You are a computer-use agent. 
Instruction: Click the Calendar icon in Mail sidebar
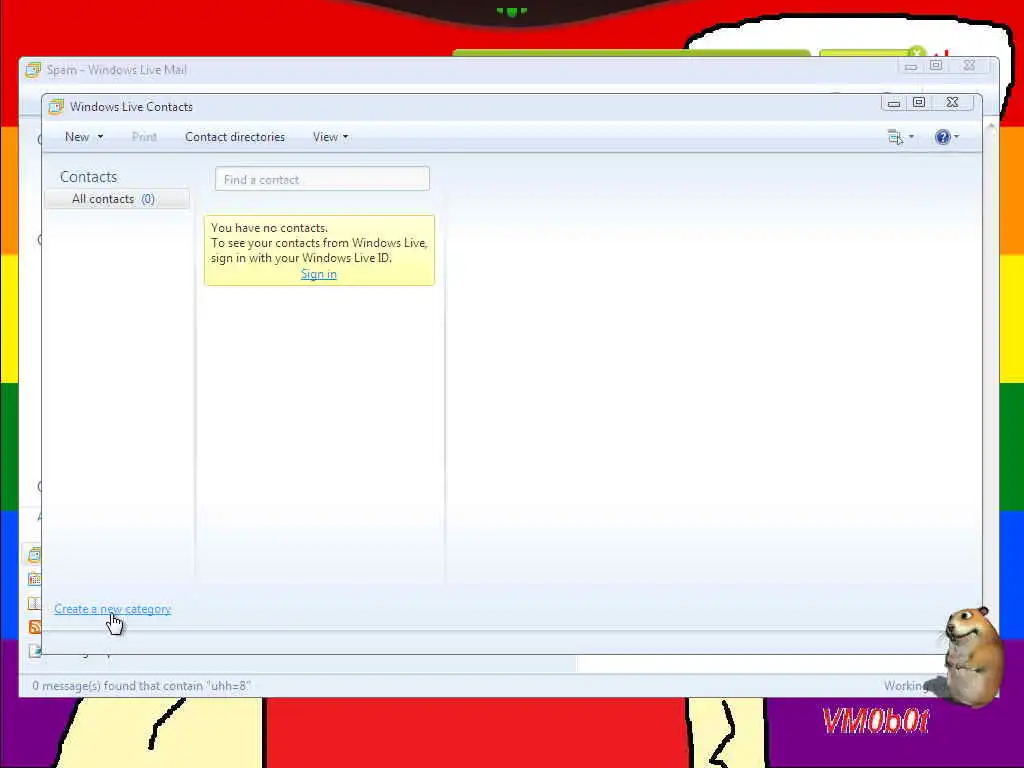(35, 579)
